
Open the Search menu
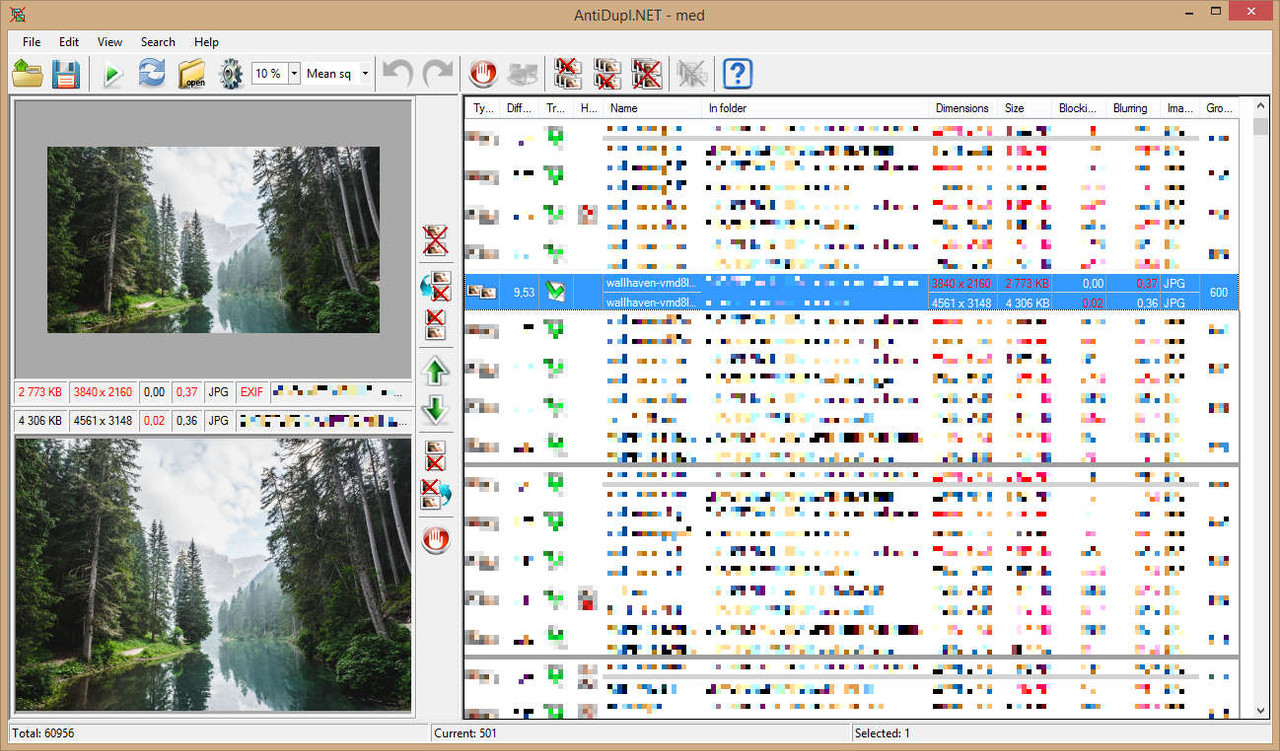point(158,42)
